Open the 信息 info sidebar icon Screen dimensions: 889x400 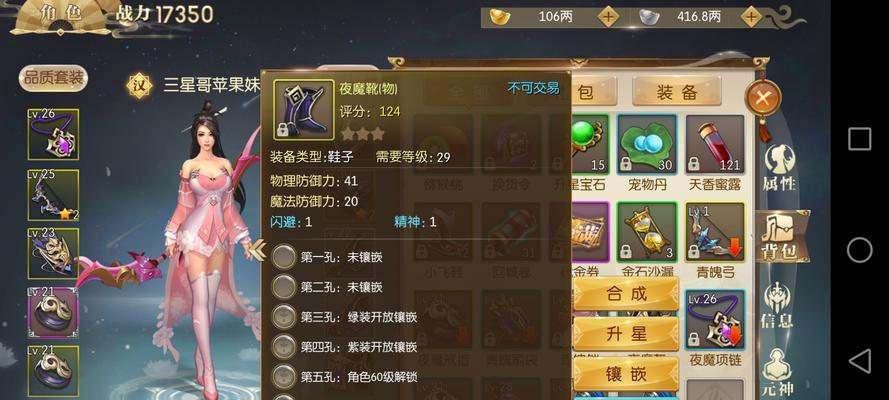(x=776, y=305)
